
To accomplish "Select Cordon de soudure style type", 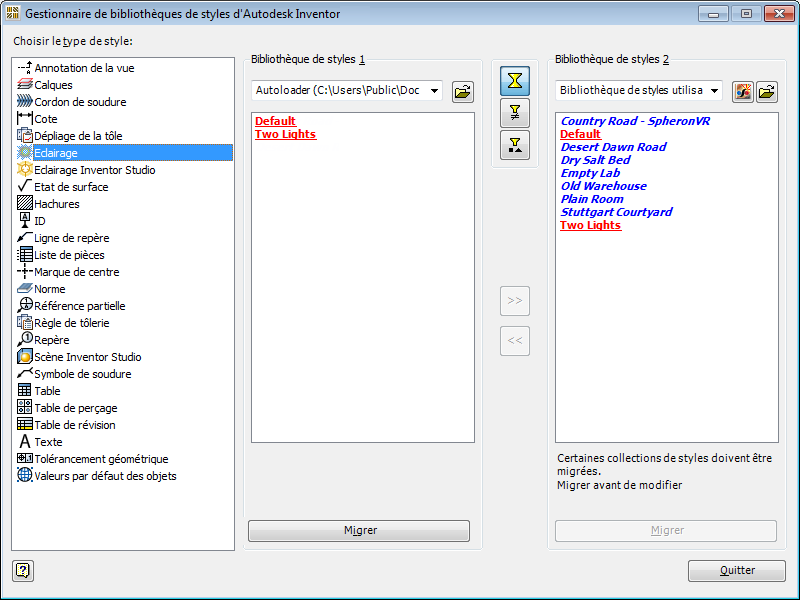I will tap(71, 102).
